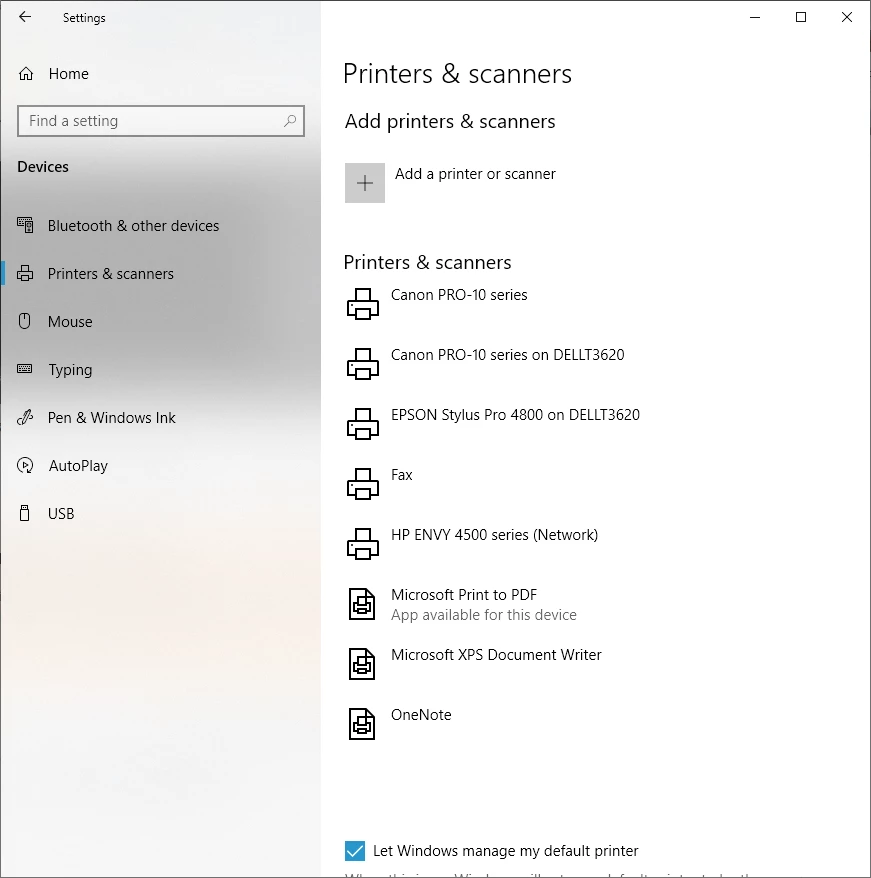Click the search magnifier icon
This screenshot has width=871, height=878.
(x=290, y=120)
